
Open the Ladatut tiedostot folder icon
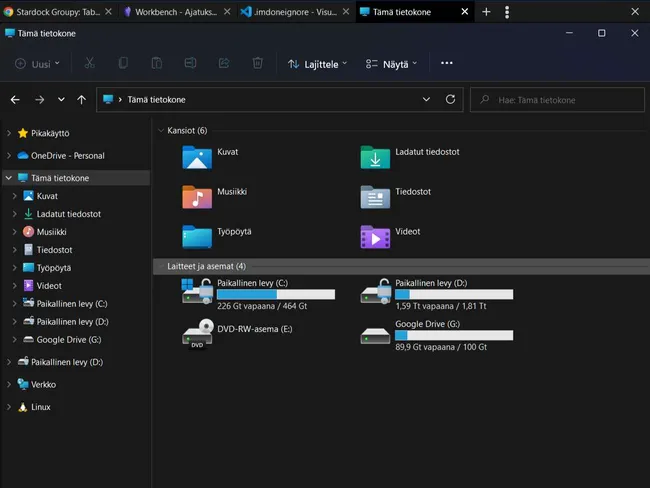(375, 157)
